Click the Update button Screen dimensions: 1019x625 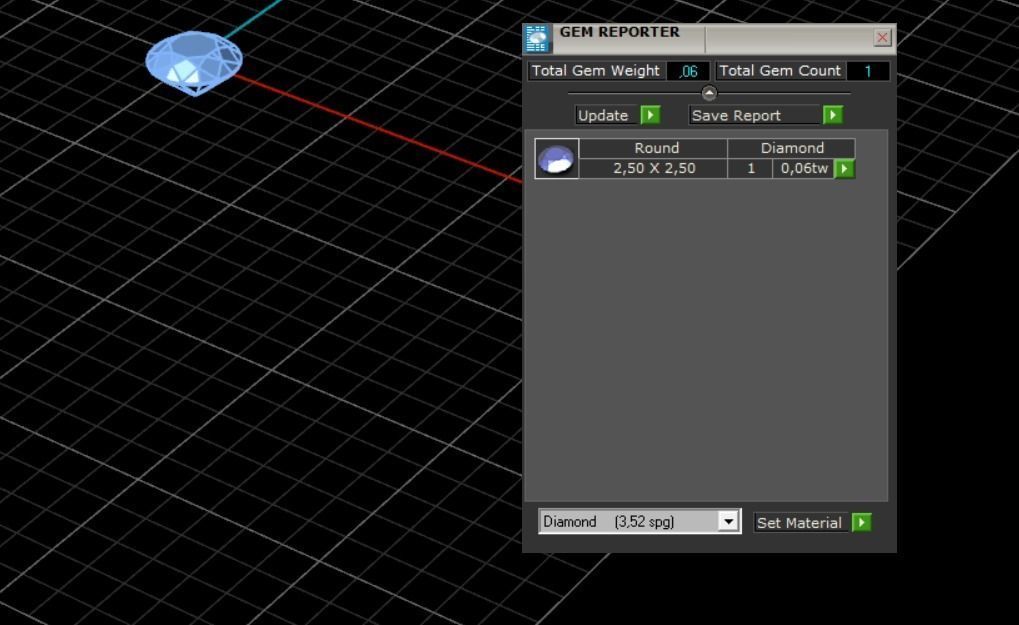606,116
